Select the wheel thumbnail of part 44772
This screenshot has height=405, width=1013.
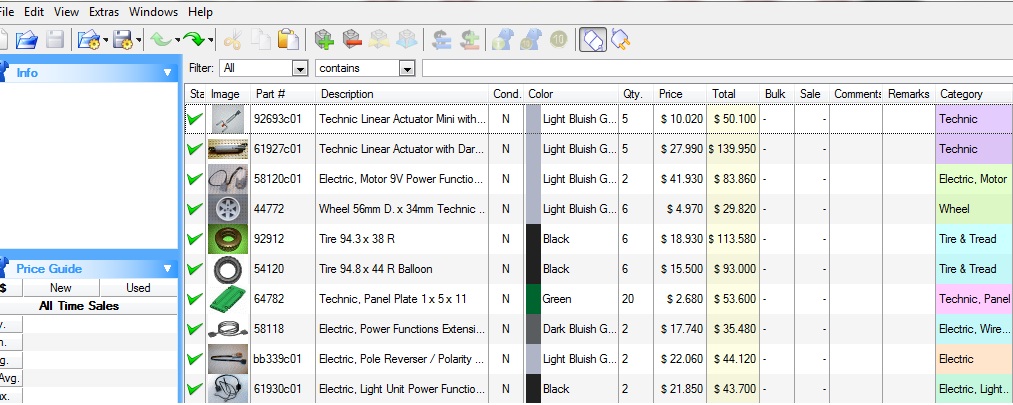(228, 209)
